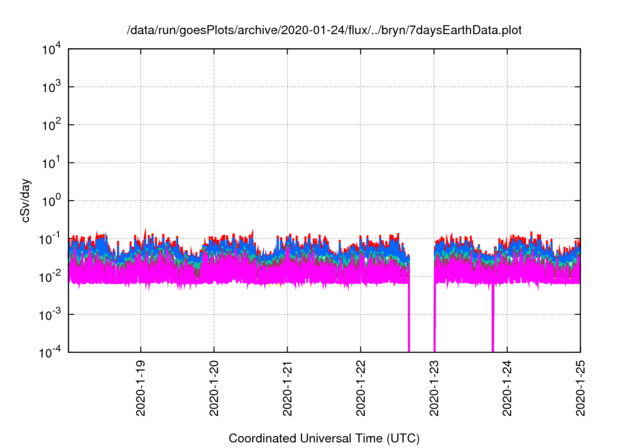This screenshot has width=640, height=448.
Task: Click the 2020-1-25 date tick label
Action: pyautogui.click(x=580, y=388)
